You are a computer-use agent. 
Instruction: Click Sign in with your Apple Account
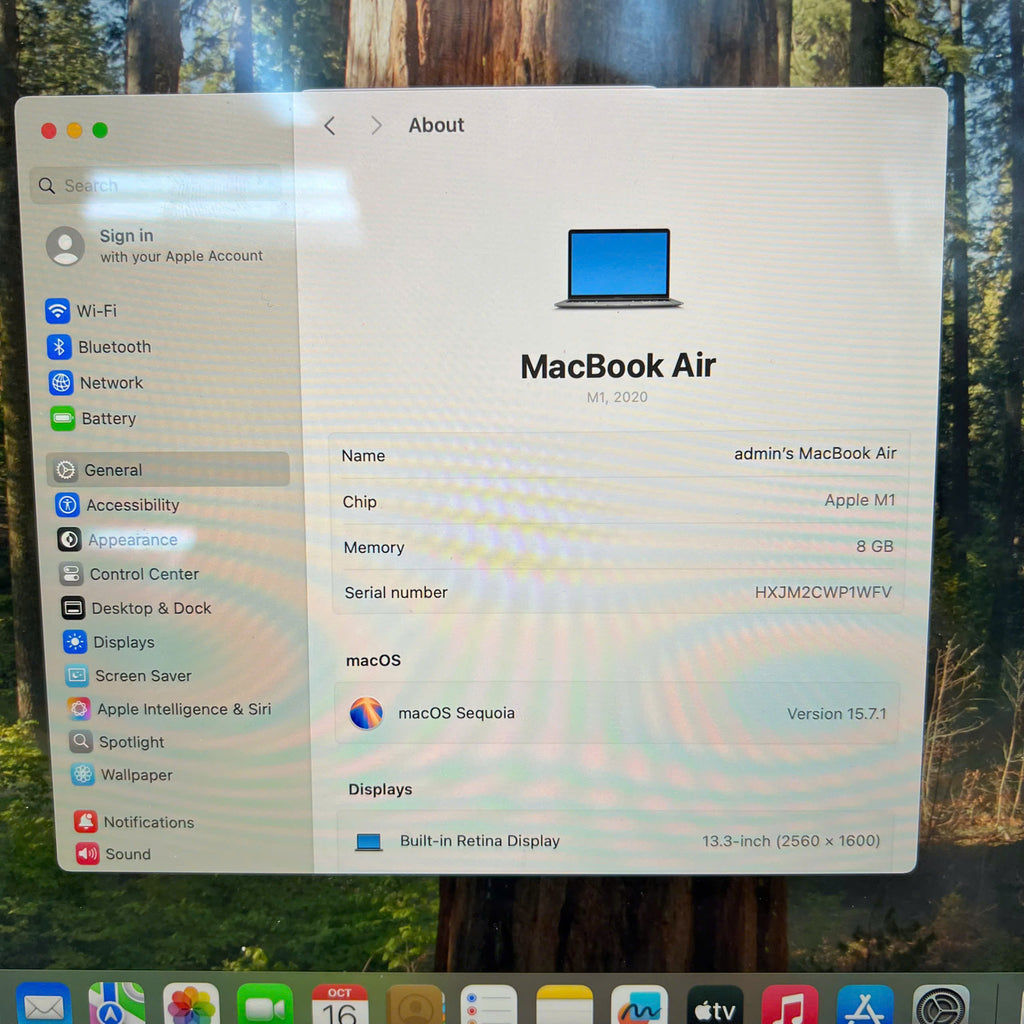[155, 245]
